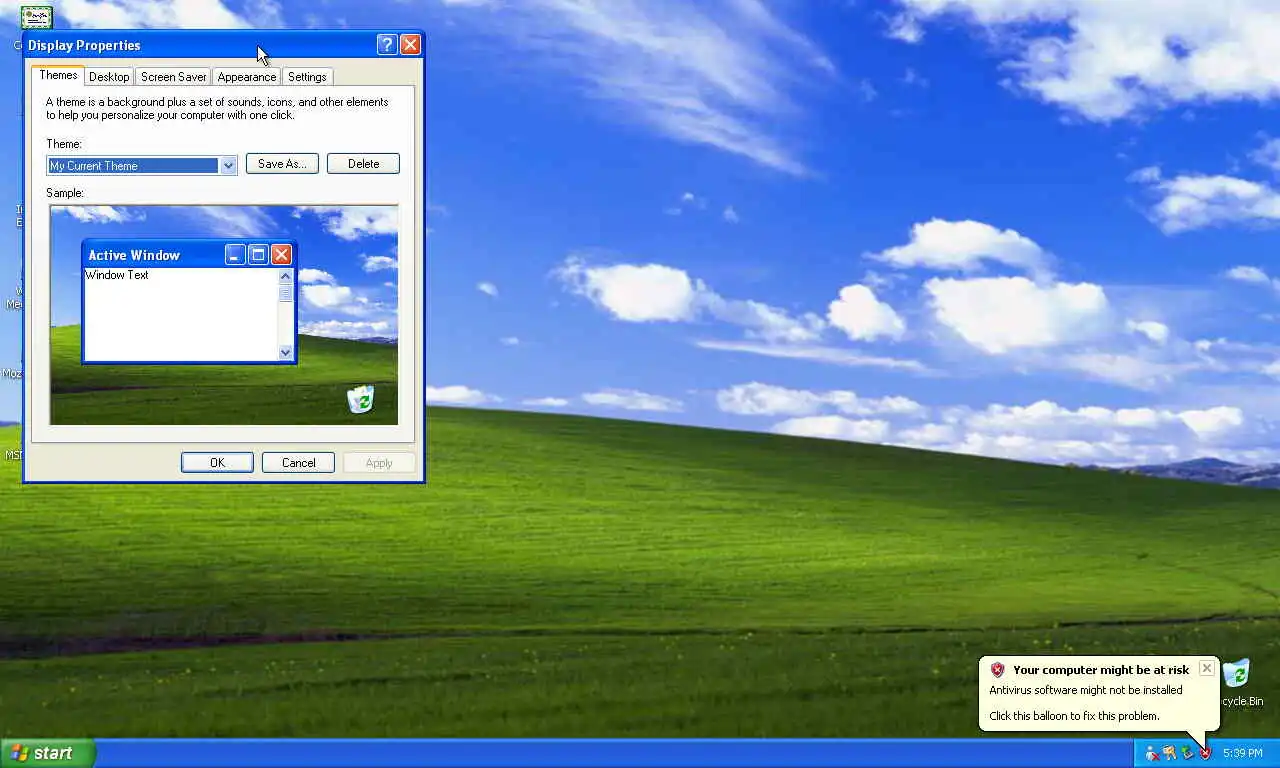
Task: Go to the Settings tab
Action: [x=307, y=77]
